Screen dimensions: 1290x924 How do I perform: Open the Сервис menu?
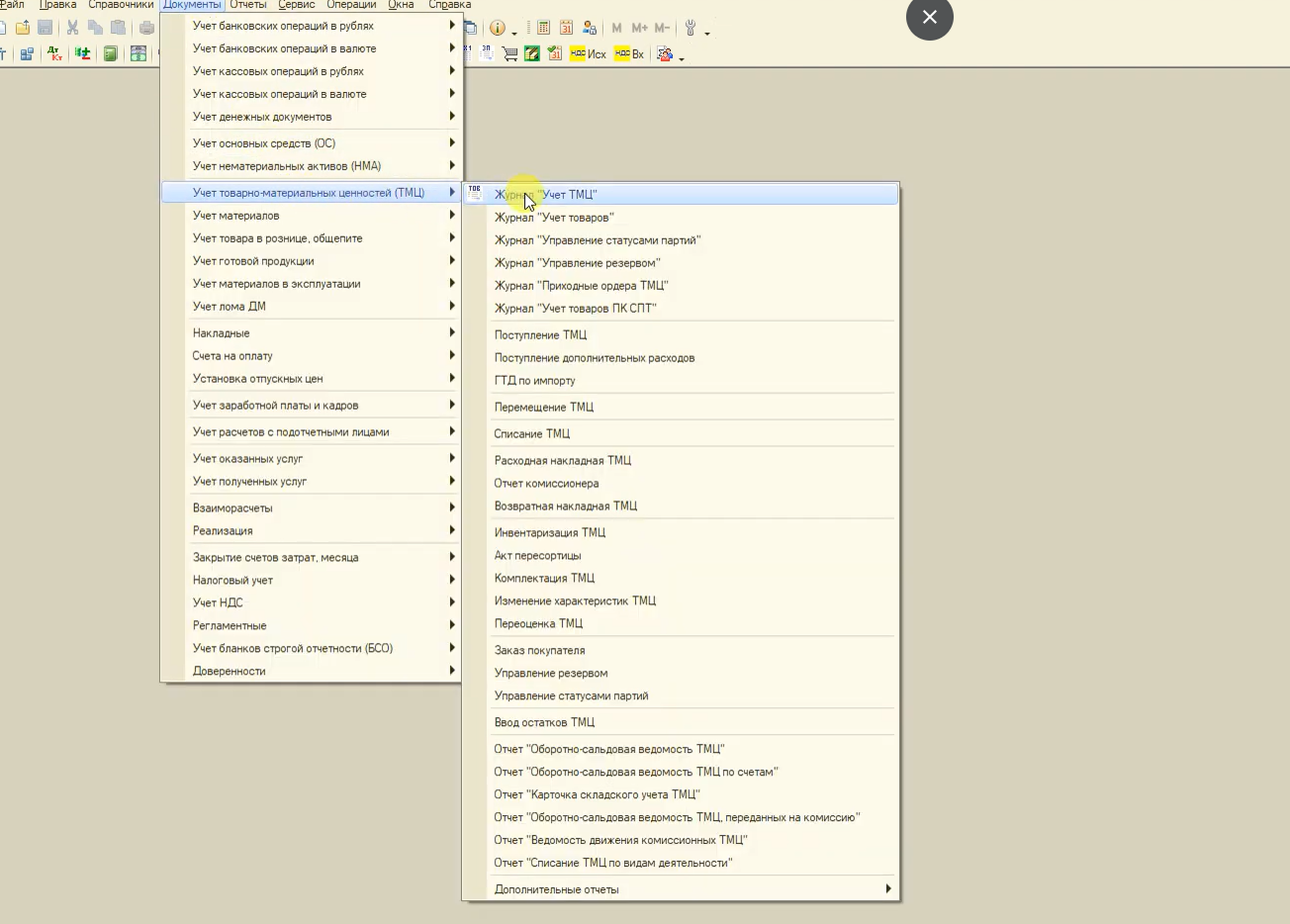pos(297,5)
